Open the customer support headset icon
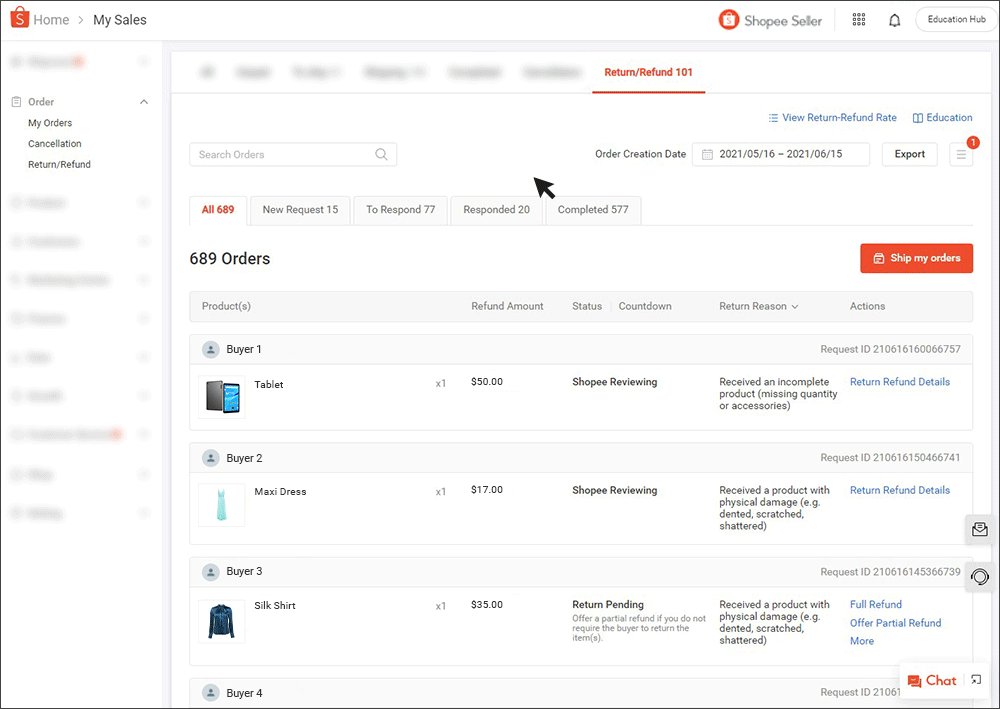 point(980,577)
